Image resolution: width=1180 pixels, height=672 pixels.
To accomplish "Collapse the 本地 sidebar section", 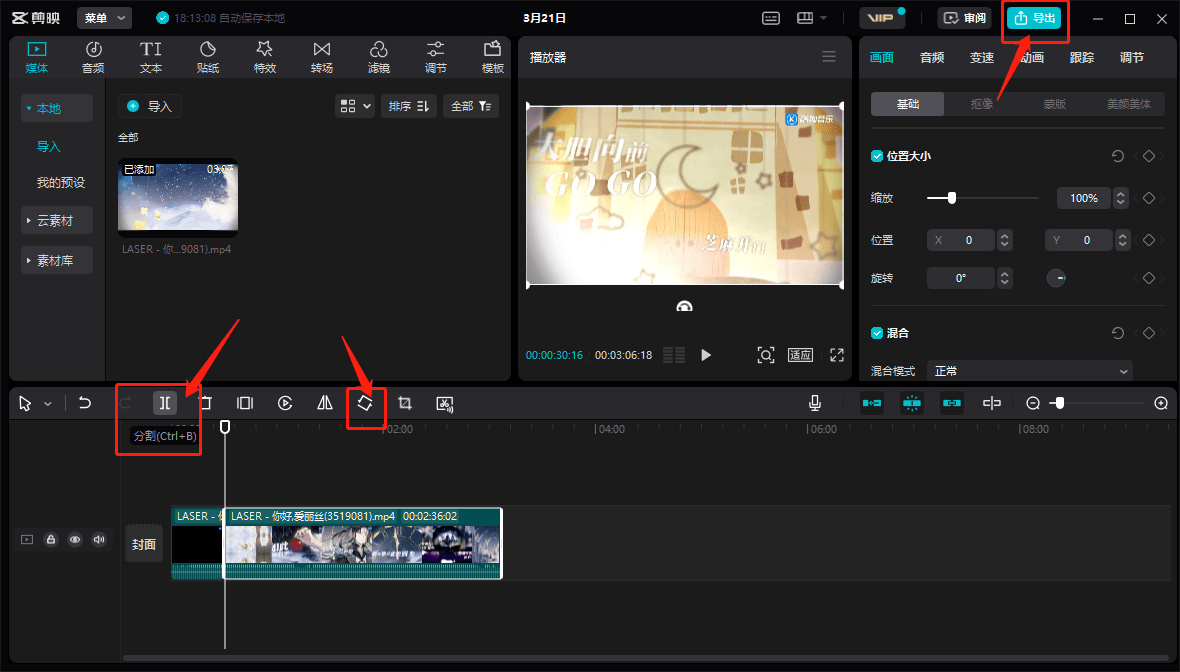I will tap(57, 108).
